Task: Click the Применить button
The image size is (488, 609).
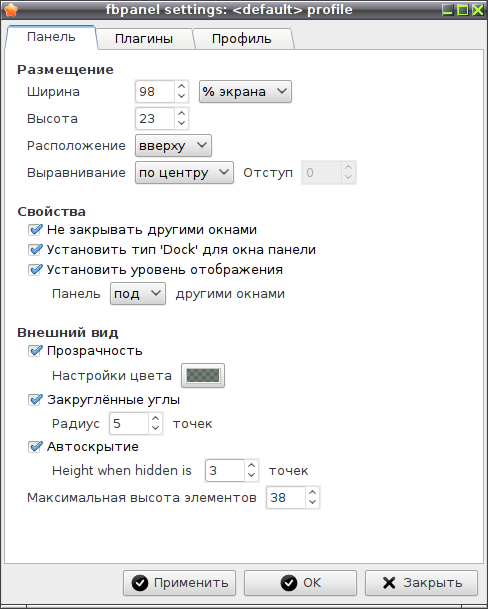Action: [180, 583]
